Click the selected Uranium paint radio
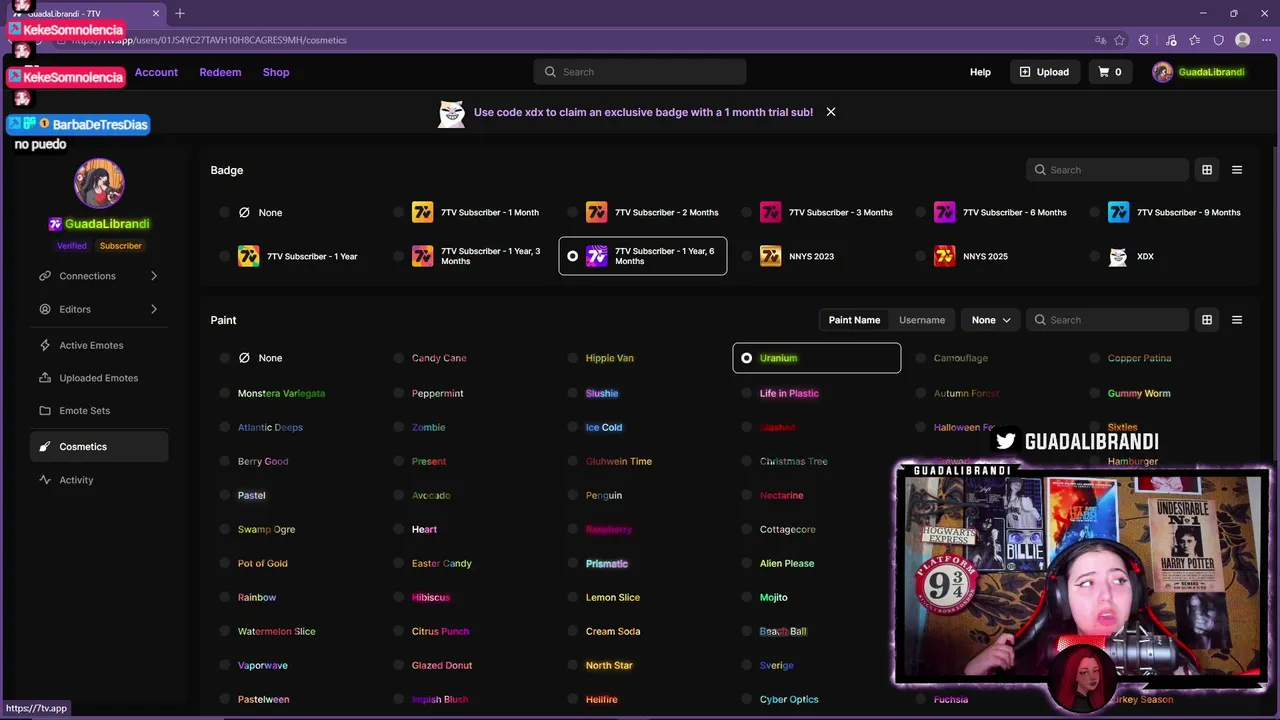The width and height of the screenshot is (1280, 720). (747, 358)
